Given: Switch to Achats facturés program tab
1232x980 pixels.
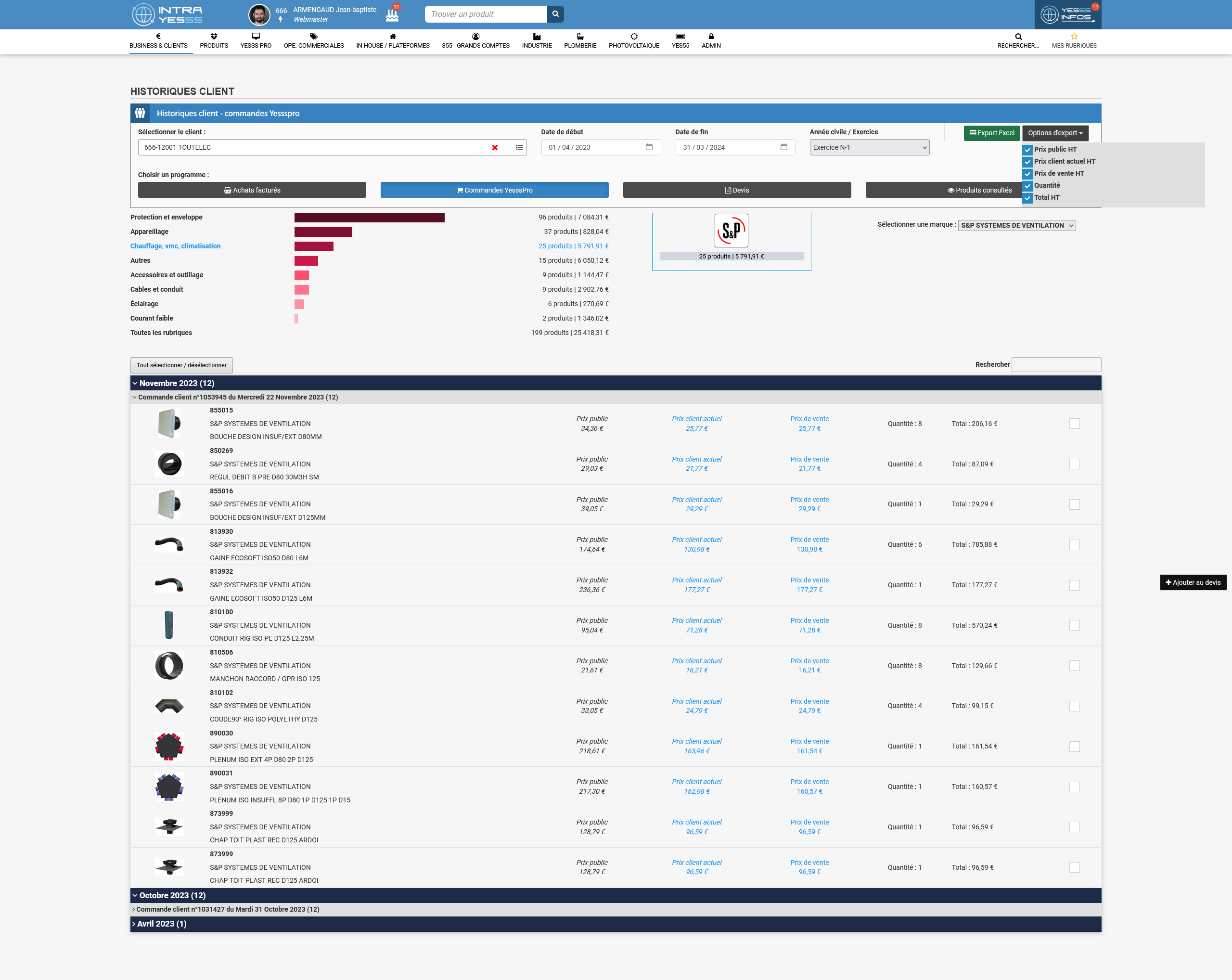Looking at the screenshot, I should (x=252, y=190).
